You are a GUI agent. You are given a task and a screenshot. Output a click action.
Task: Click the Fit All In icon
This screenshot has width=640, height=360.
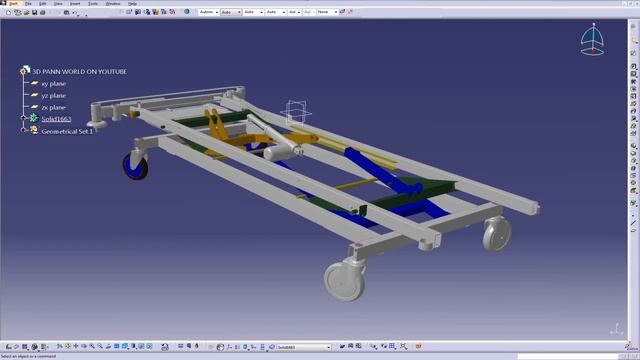[68, 346]
